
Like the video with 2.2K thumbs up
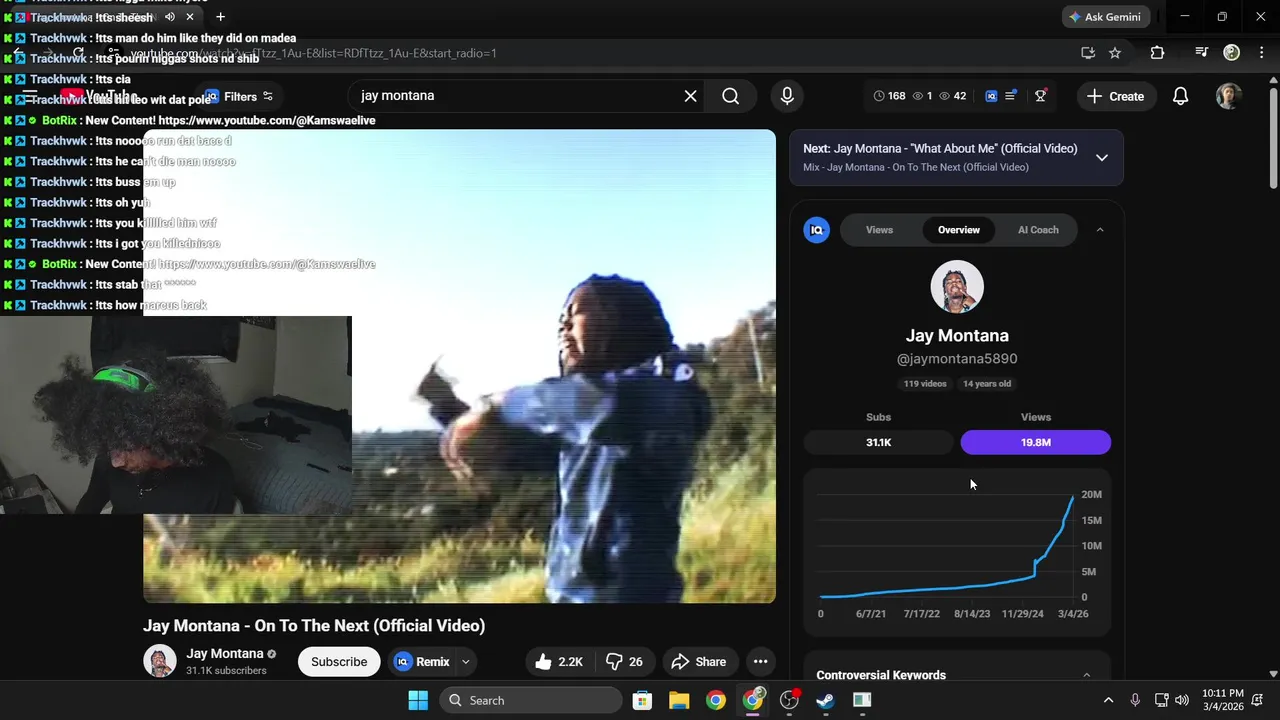tap(560, 662)
